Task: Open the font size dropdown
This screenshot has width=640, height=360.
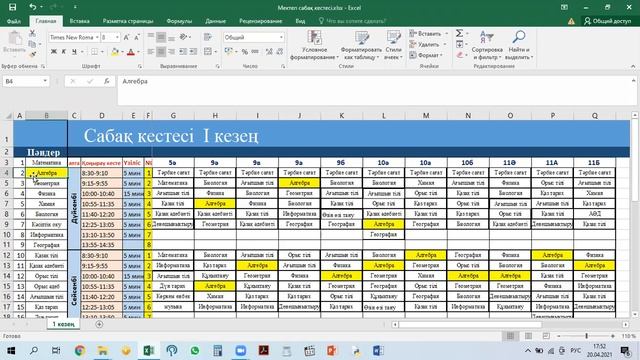Action: [x=117, y=38]
